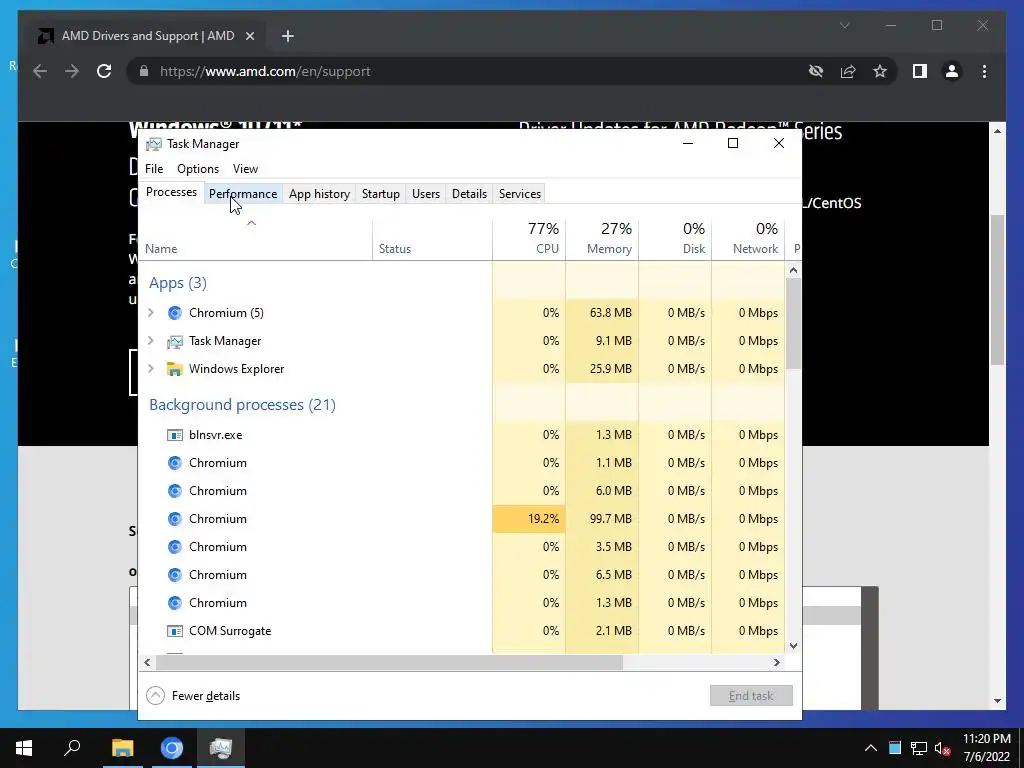
Task: Open the taskbar clock and date
Action: click(x=987, y=748)
